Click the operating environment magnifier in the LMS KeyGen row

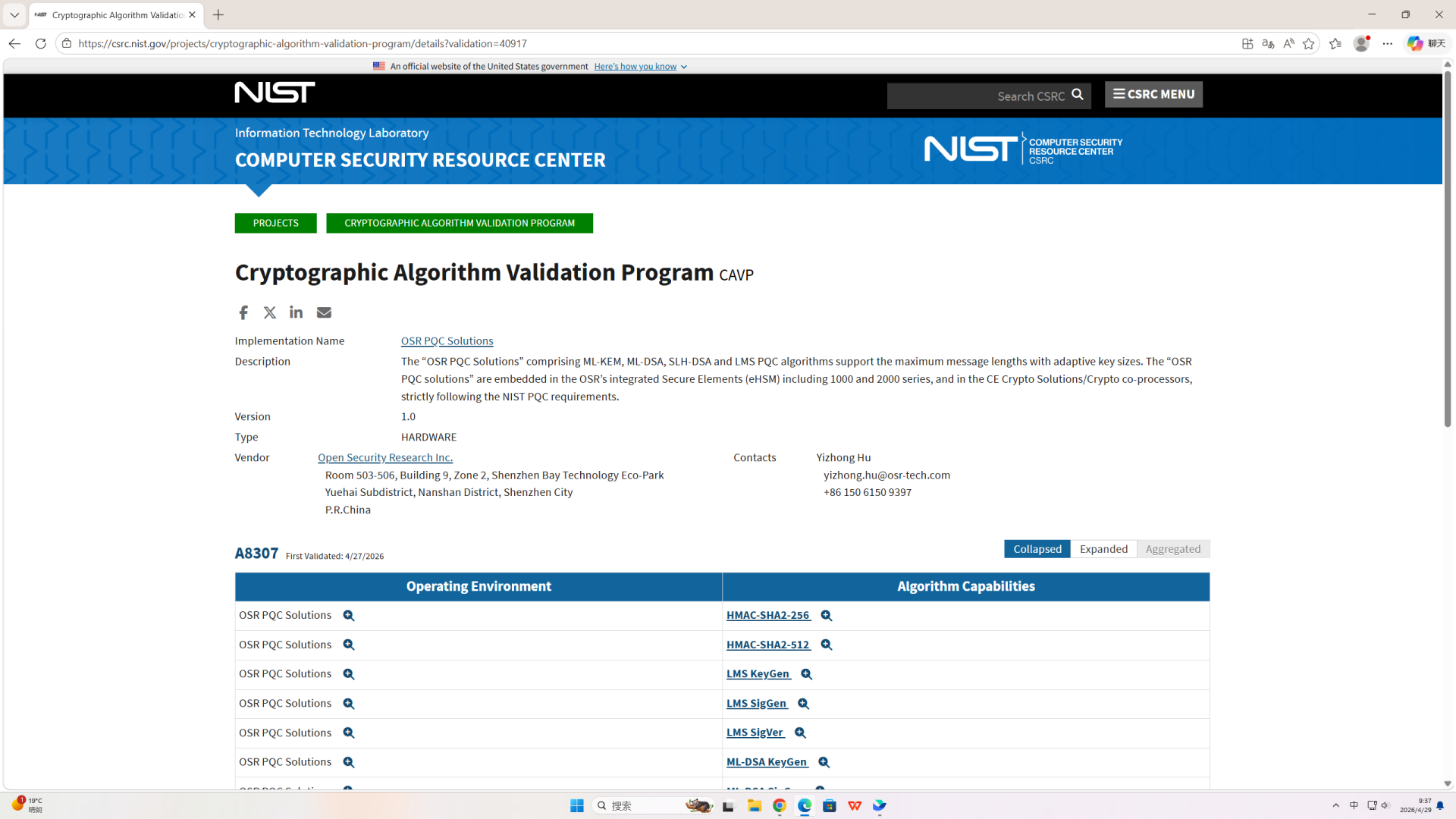click(x=349, y=674)
